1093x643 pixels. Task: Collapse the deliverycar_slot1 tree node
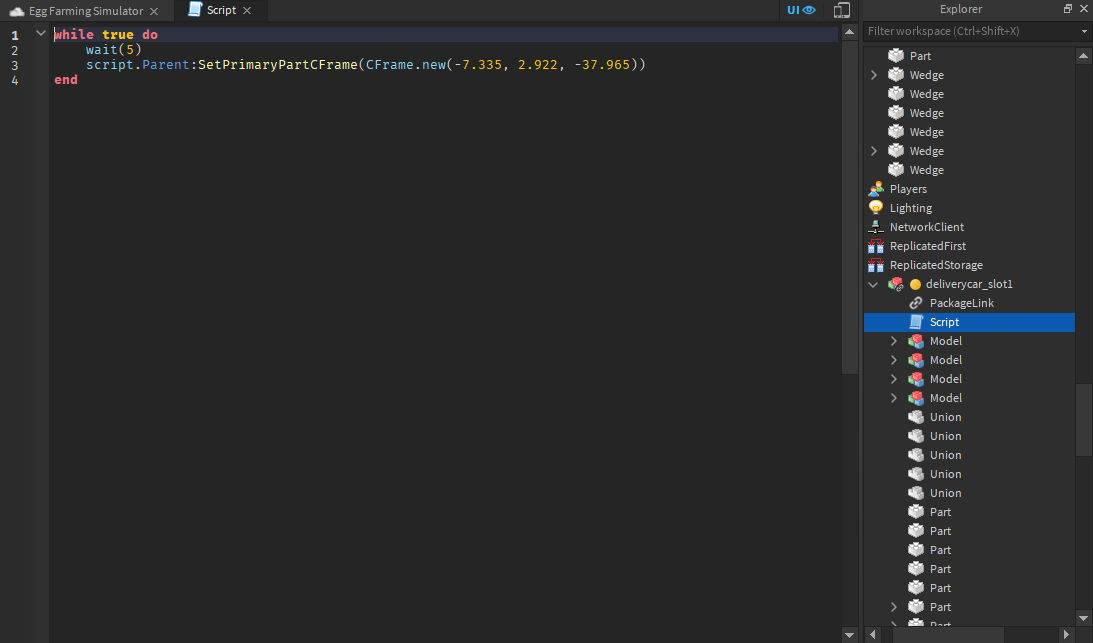click(x=873, y=284)
